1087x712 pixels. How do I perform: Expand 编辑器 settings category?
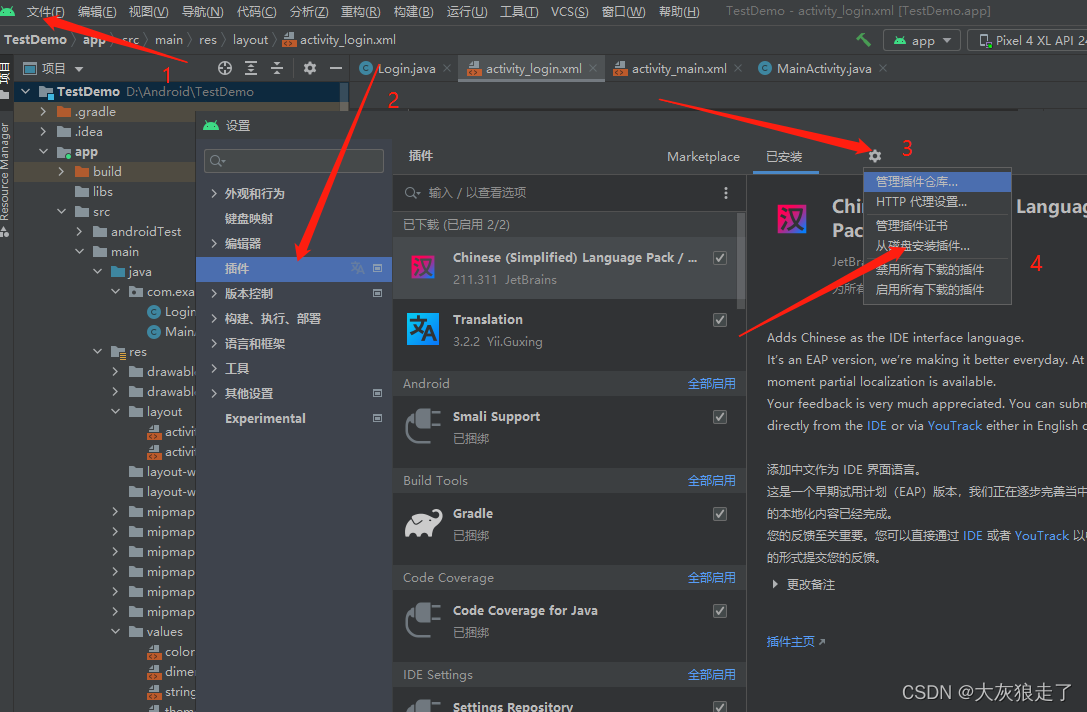[214, 243]
